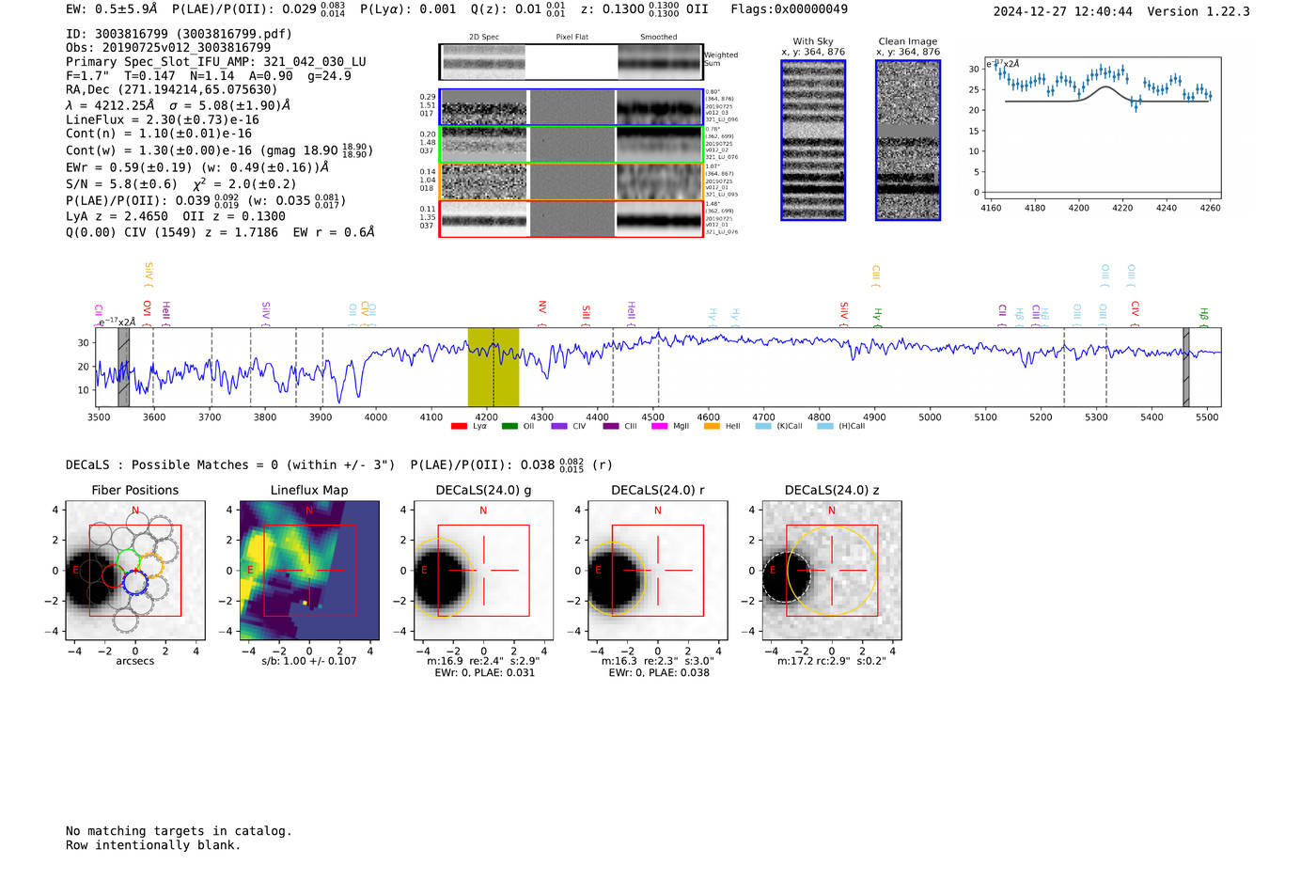
Task: Click the orange HeII legend swatch
Action: click(x=712, y=427)
